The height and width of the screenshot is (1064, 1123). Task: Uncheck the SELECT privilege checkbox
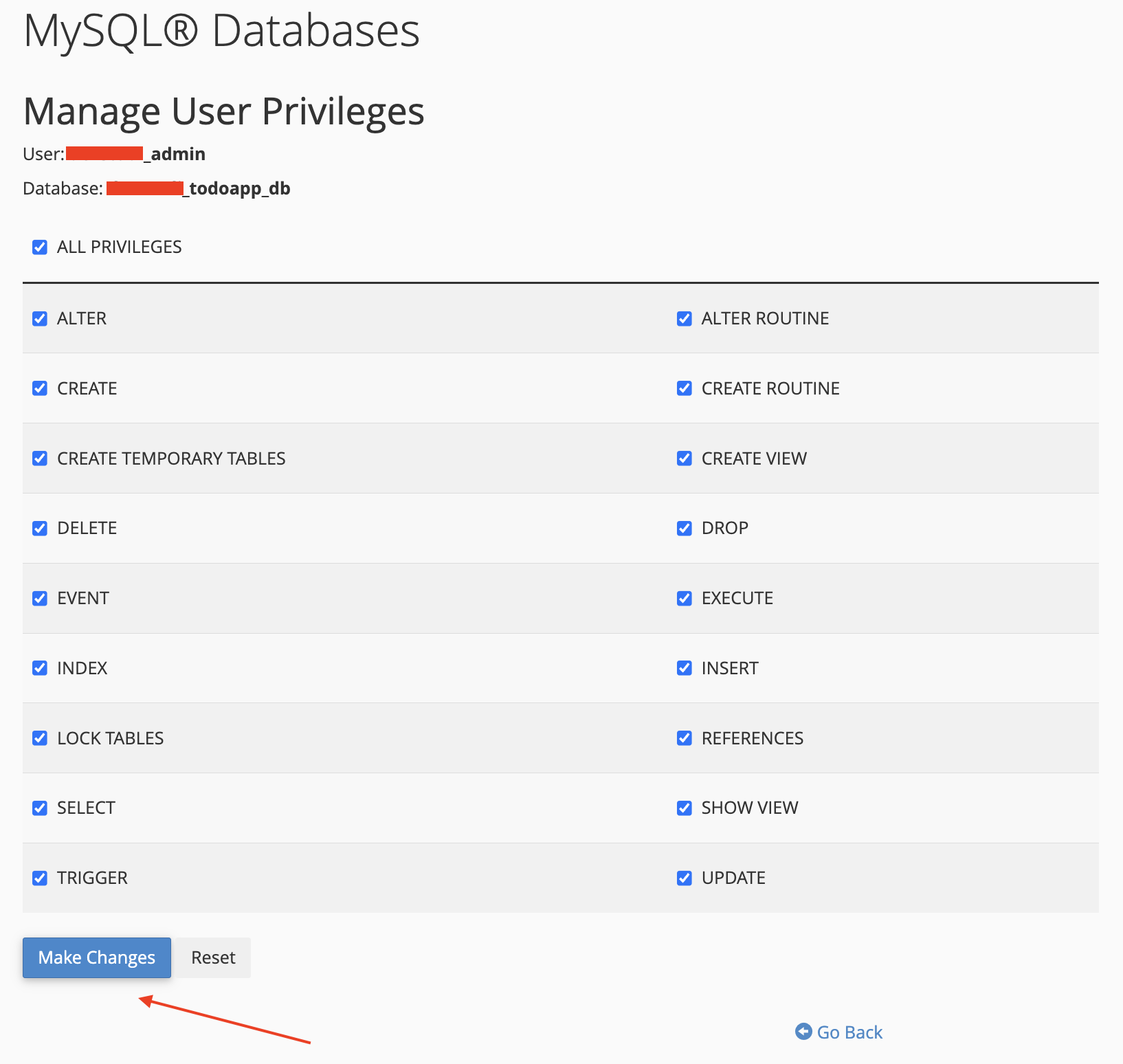40,808
